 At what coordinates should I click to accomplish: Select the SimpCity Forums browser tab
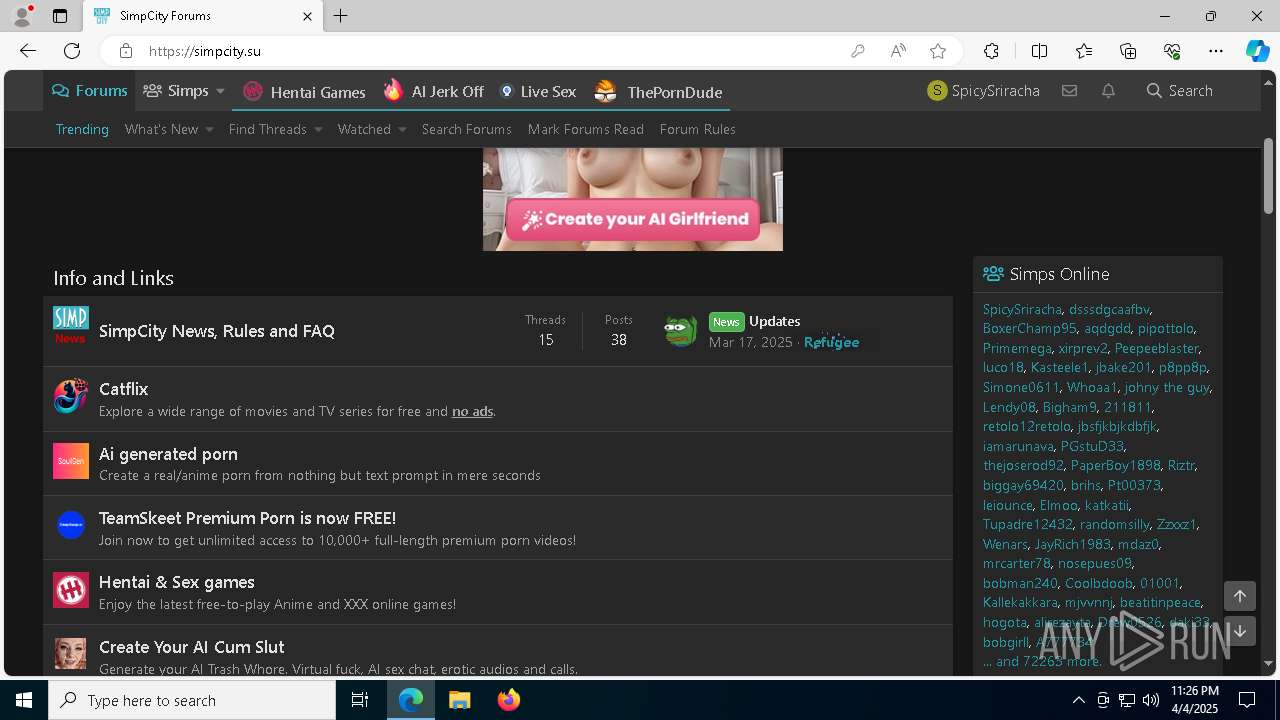(203, 16)
